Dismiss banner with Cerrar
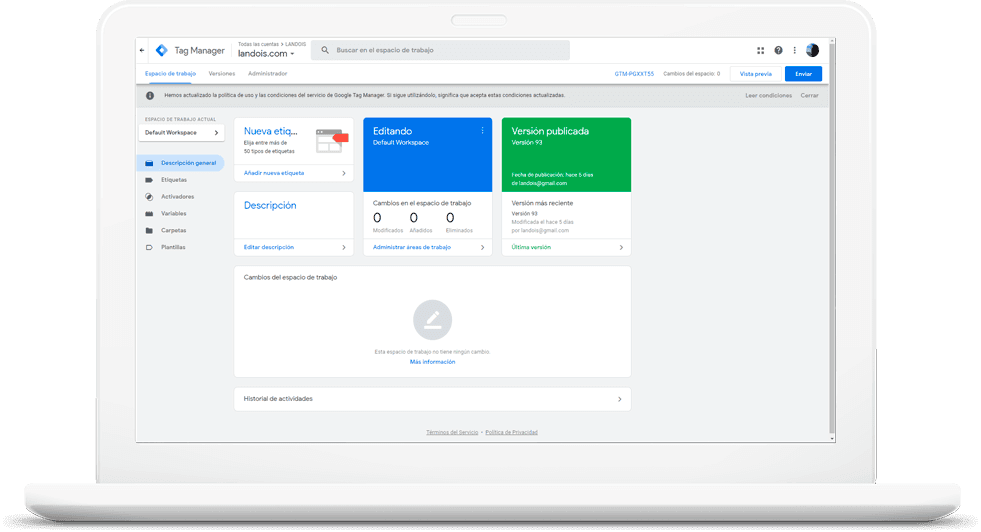Viewport: 981px width, 532px height. (810, 96)
